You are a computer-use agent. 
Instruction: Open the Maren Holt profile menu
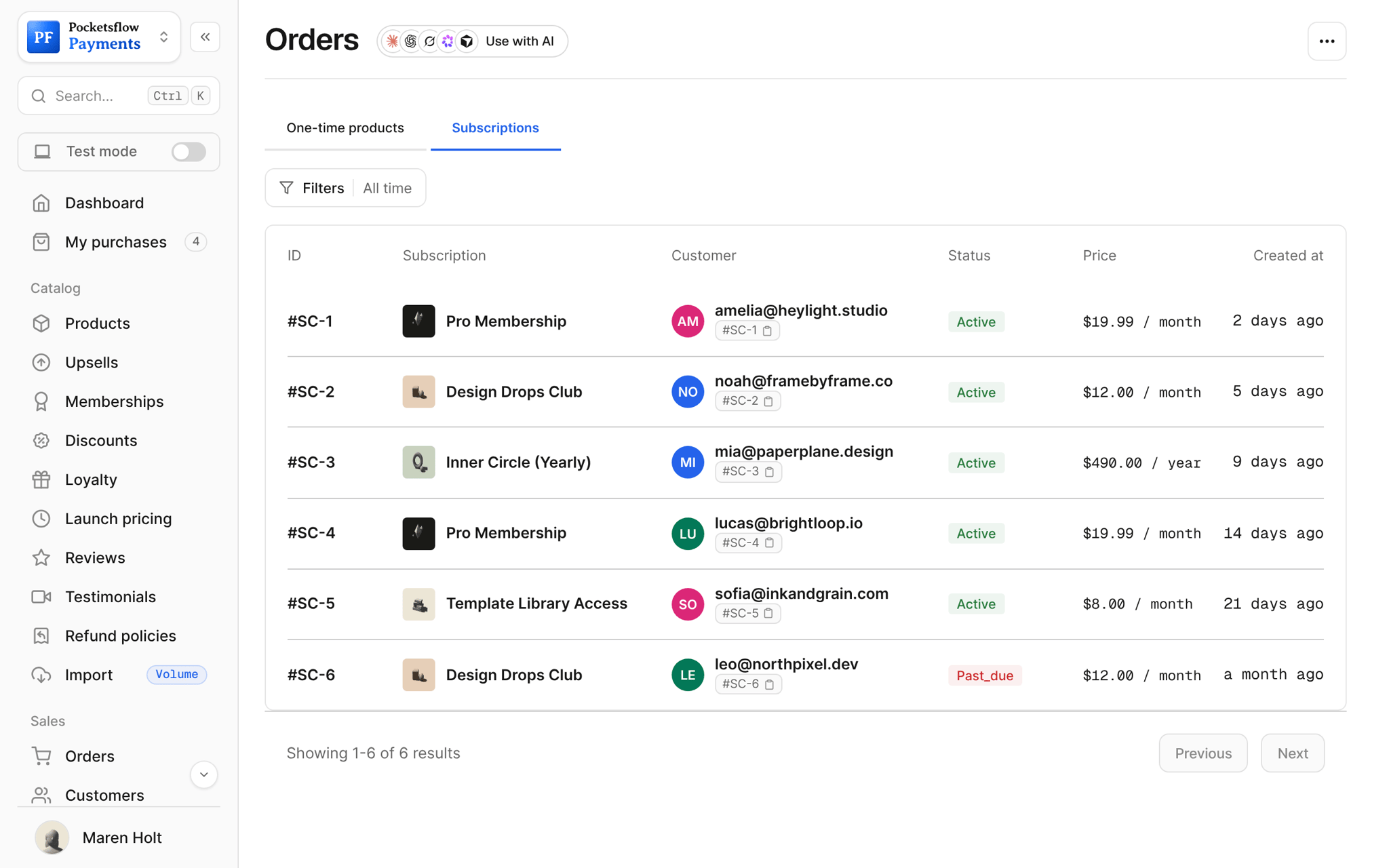(x=99, y=837)
